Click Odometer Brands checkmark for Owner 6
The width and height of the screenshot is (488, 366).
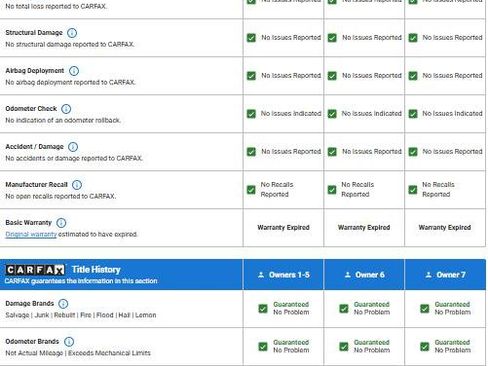point(344,346)
